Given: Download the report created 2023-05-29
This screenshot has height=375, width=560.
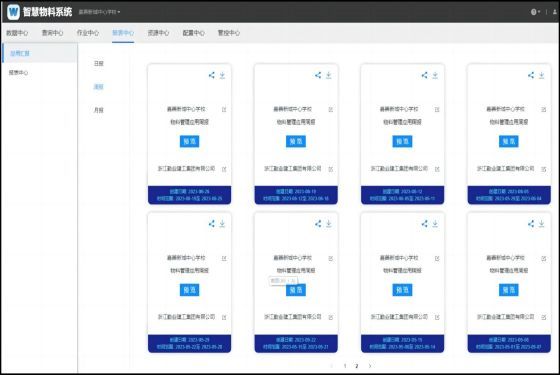Looking at the screenshot, I should (222, 224).
